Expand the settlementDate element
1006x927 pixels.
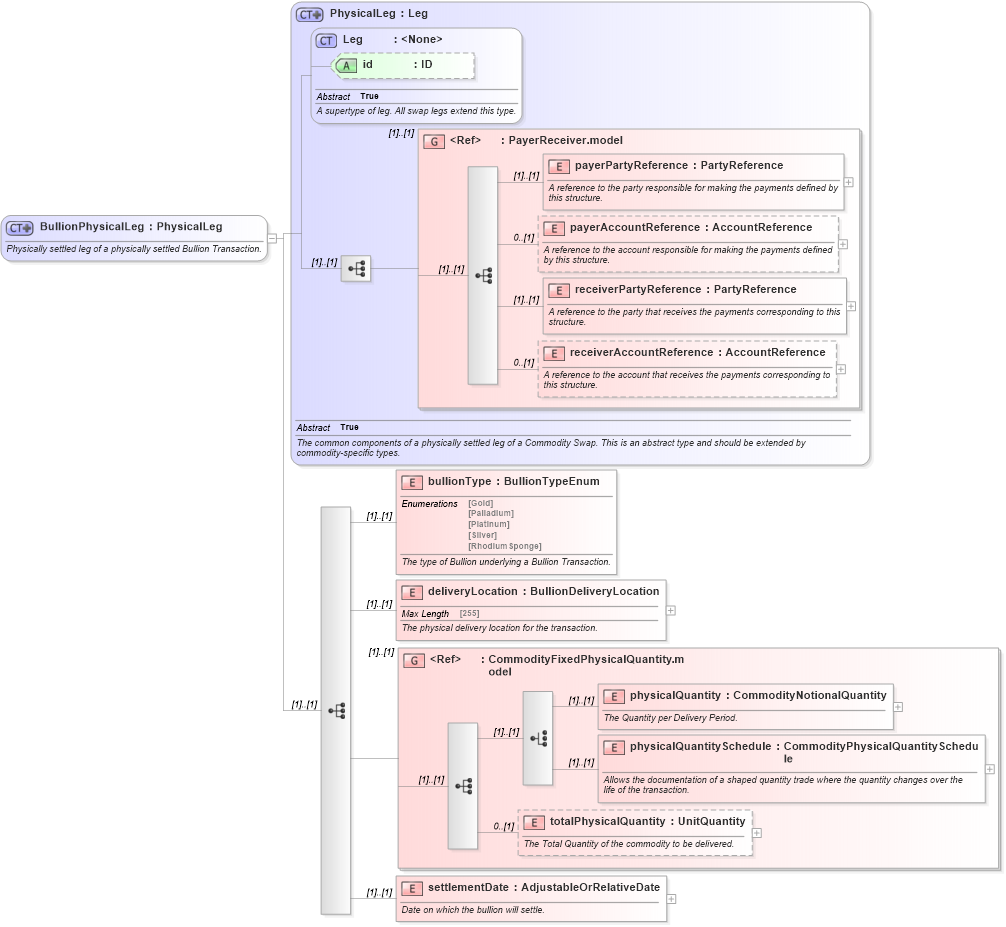pyautogui.click(x=671, y=899)
